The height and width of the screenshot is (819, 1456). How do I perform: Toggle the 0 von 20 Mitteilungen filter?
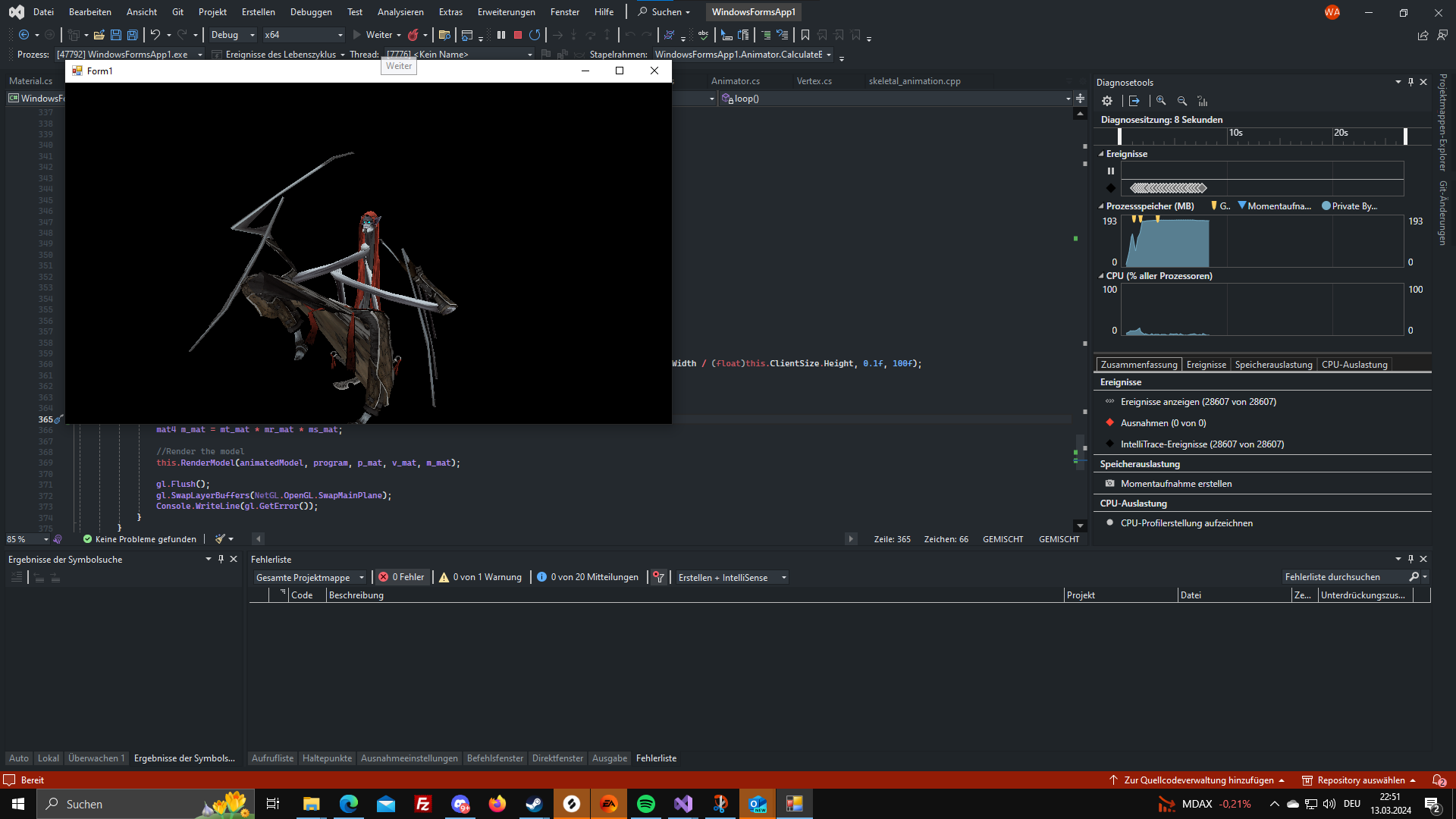pyautogui.click(x=588, y=577)
